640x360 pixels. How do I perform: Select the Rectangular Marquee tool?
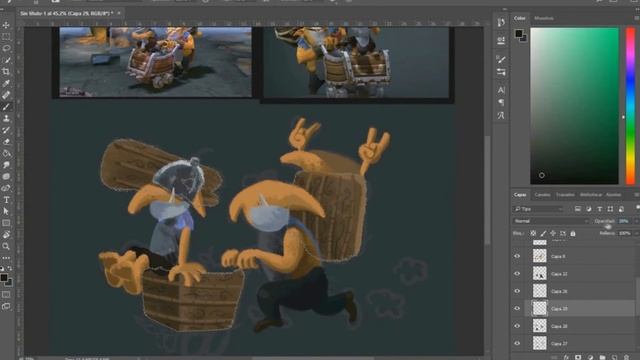[x=6, y=37]
